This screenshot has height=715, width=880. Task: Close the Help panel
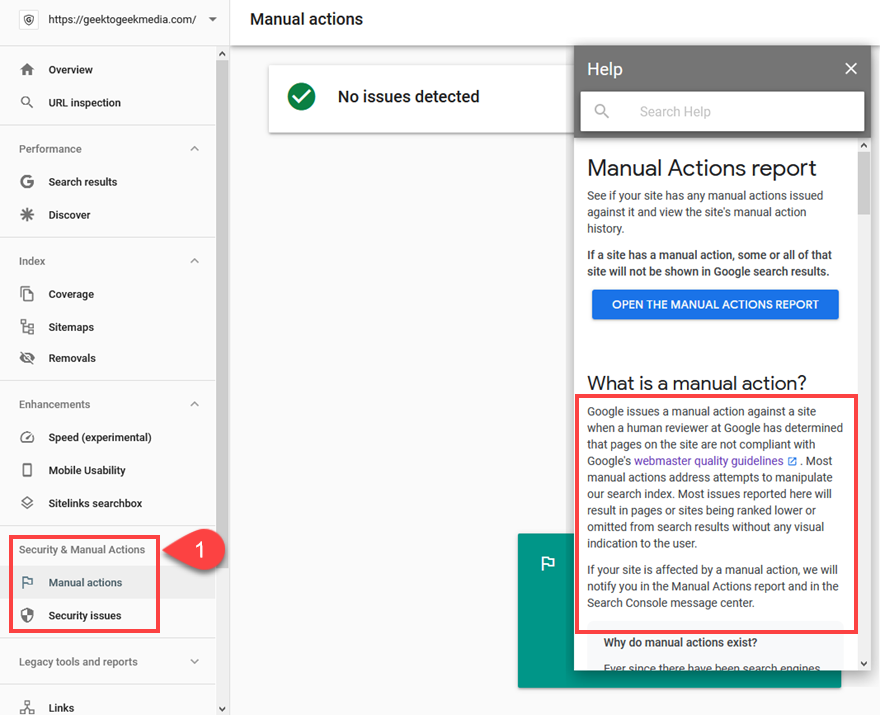coord(851,68)
